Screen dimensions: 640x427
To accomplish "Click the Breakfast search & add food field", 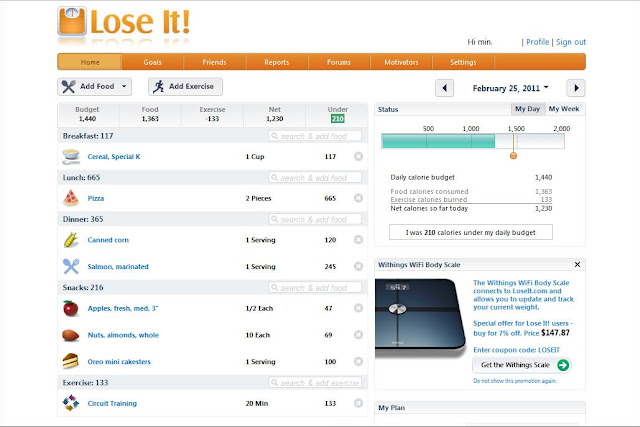I will click(315, 136).
